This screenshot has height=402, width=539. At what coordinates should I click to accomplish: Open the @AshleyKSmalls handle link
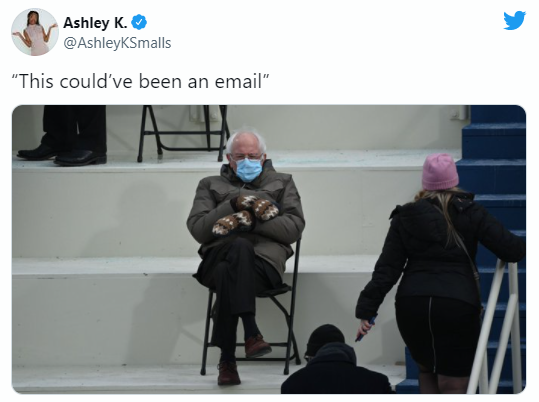point(117,43)
